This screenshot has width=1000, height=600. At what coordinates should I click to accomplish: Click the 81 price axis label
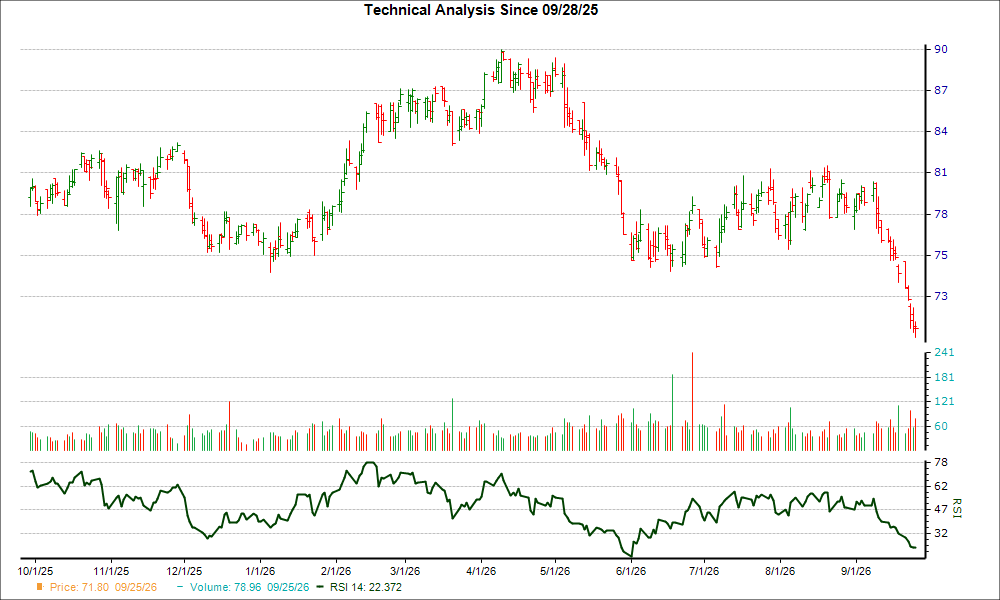(x=941, y=173)
